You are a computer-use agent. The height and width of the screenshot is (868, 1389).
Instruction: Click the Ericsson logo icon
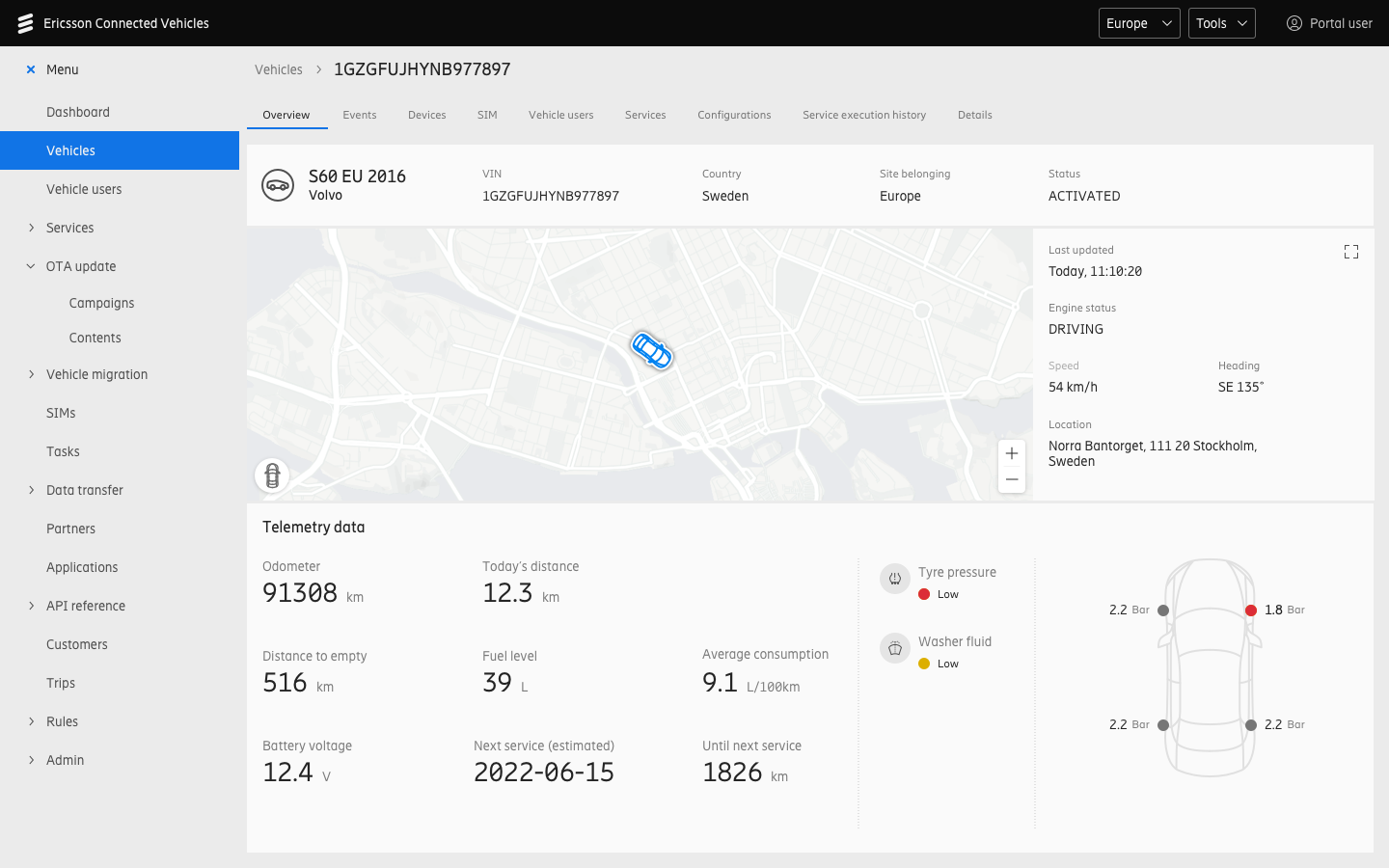(x=25, y=23)
